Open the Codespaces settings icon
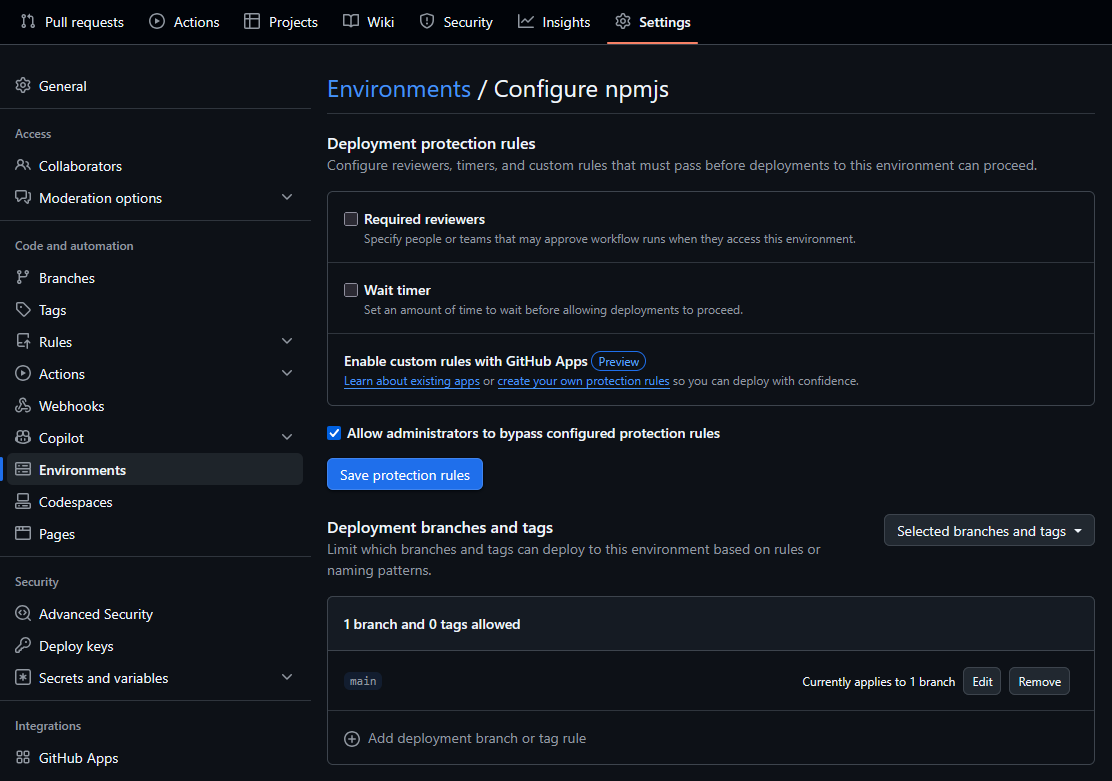Image resolution: width=1112 pixels, height=781 pixels. point(22,501)
